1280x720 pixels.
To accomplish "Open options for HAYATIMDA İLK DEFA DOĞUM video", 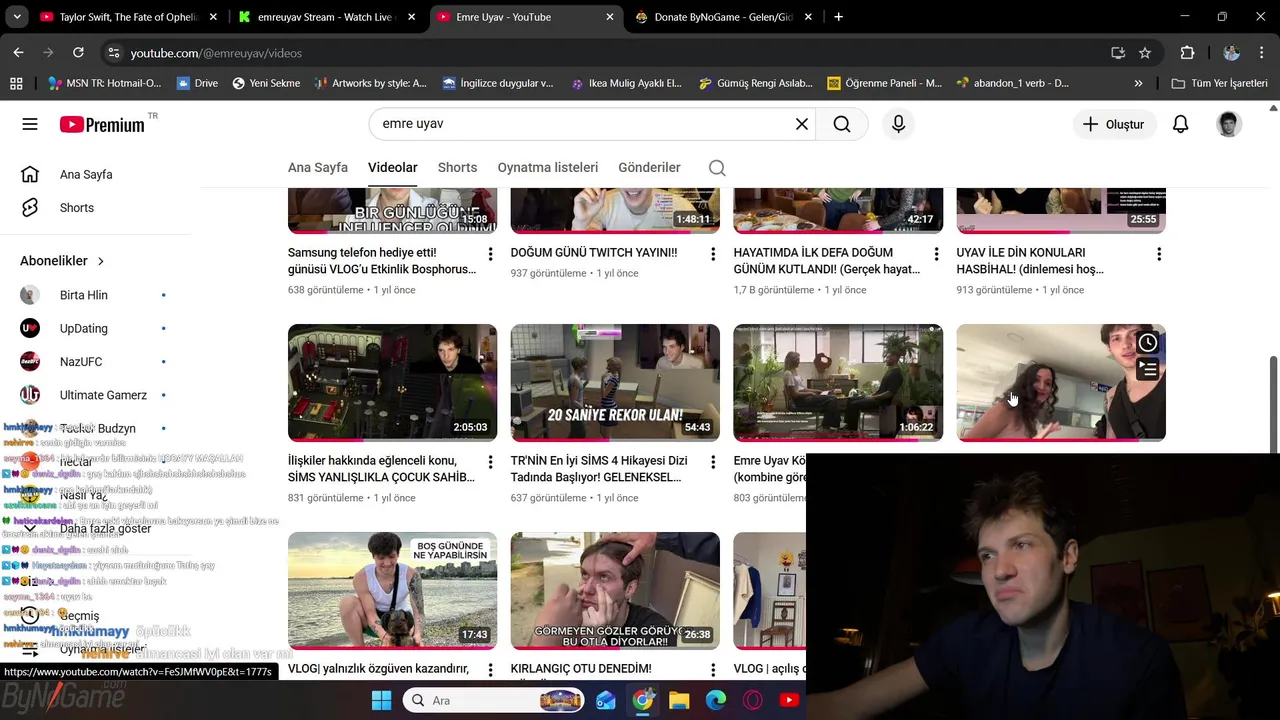I will 936,255.
